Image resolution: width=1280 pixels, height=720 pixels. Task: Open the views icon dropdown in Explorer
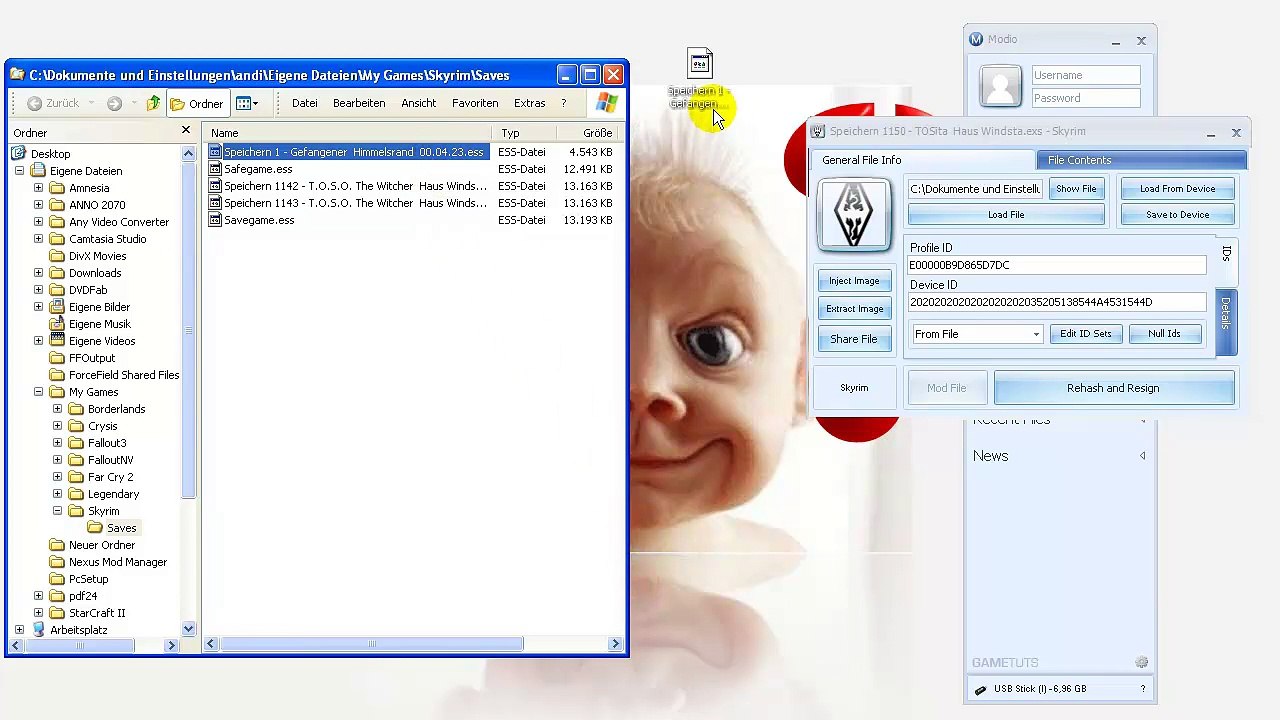point(247,103)
